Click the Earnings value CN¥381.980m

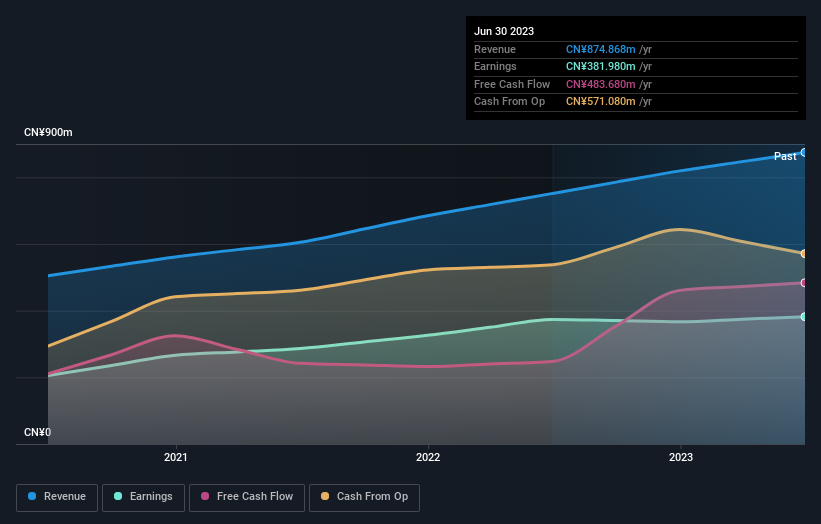coord(601,66)
